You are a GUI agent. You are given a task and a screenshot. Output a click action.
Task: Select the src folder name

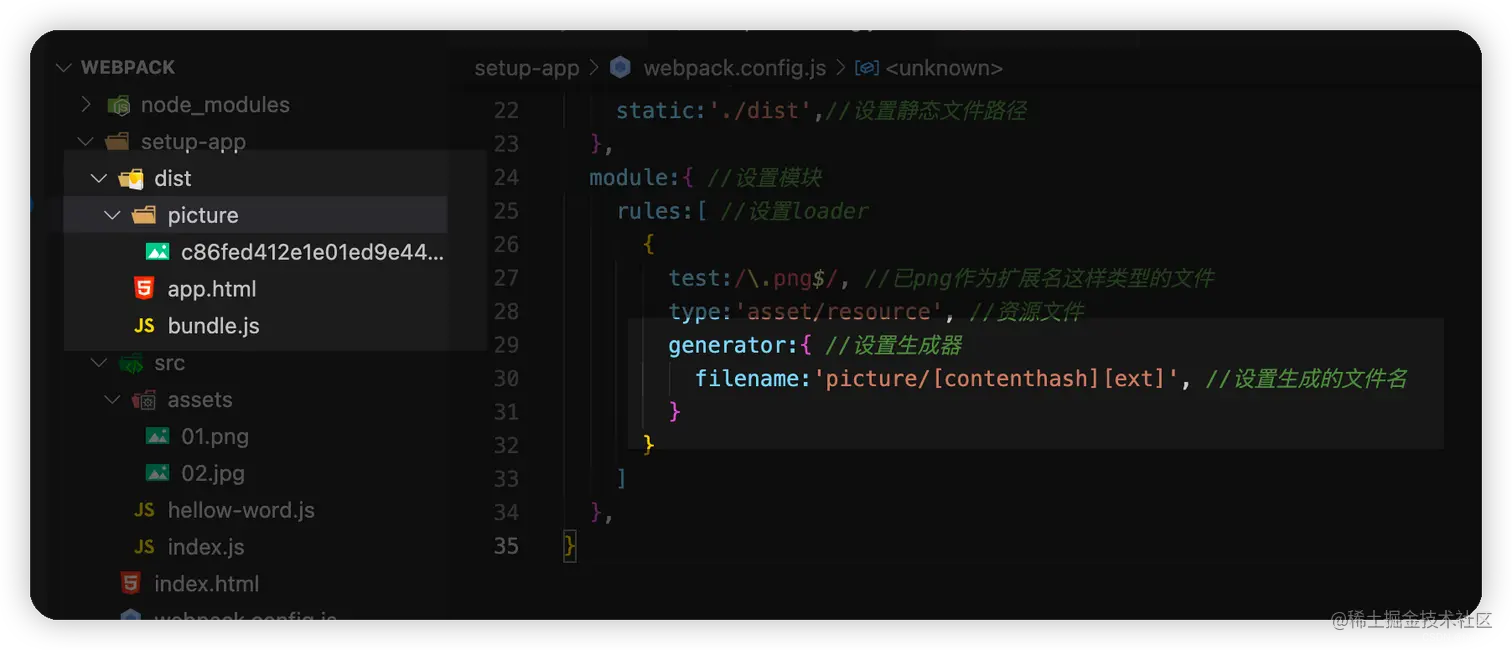click(x=170, y=363)
